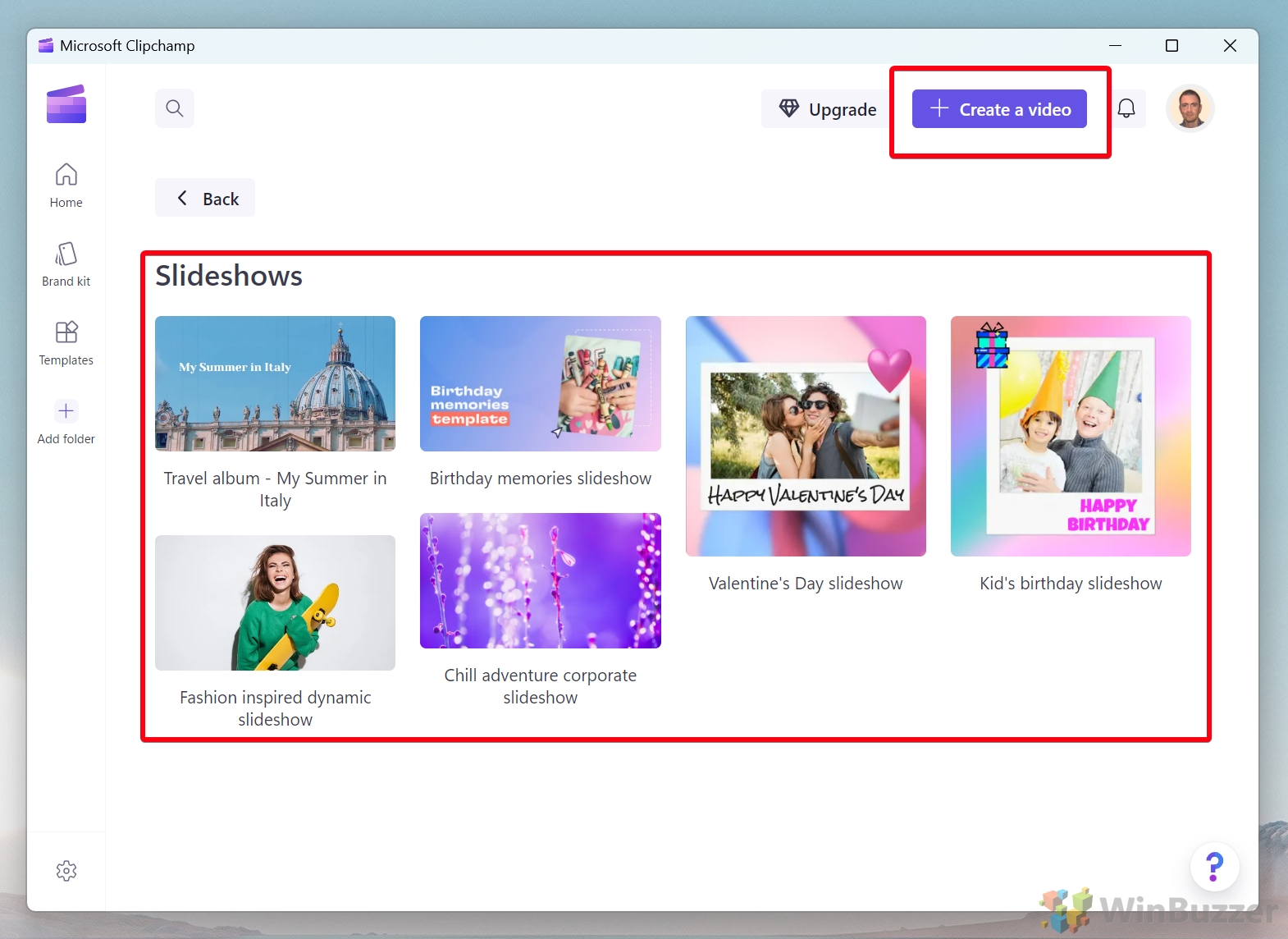Viewport: 1288px width, 939px height.
Task: Open the user profile avatar
Action: pos(1190,108)
